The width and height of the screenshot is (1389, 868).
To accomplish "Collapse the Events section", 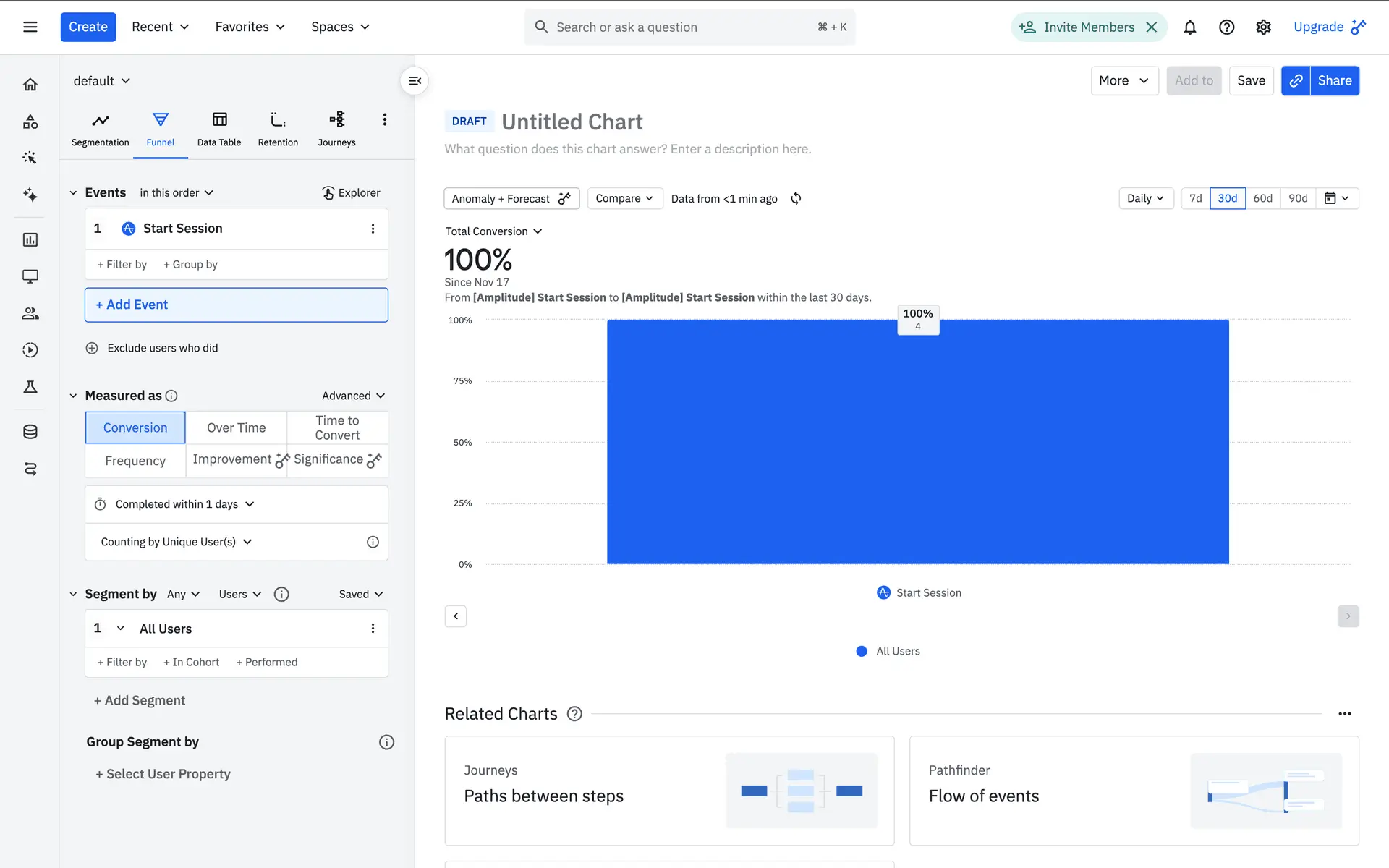I will [x=73, y=192].
